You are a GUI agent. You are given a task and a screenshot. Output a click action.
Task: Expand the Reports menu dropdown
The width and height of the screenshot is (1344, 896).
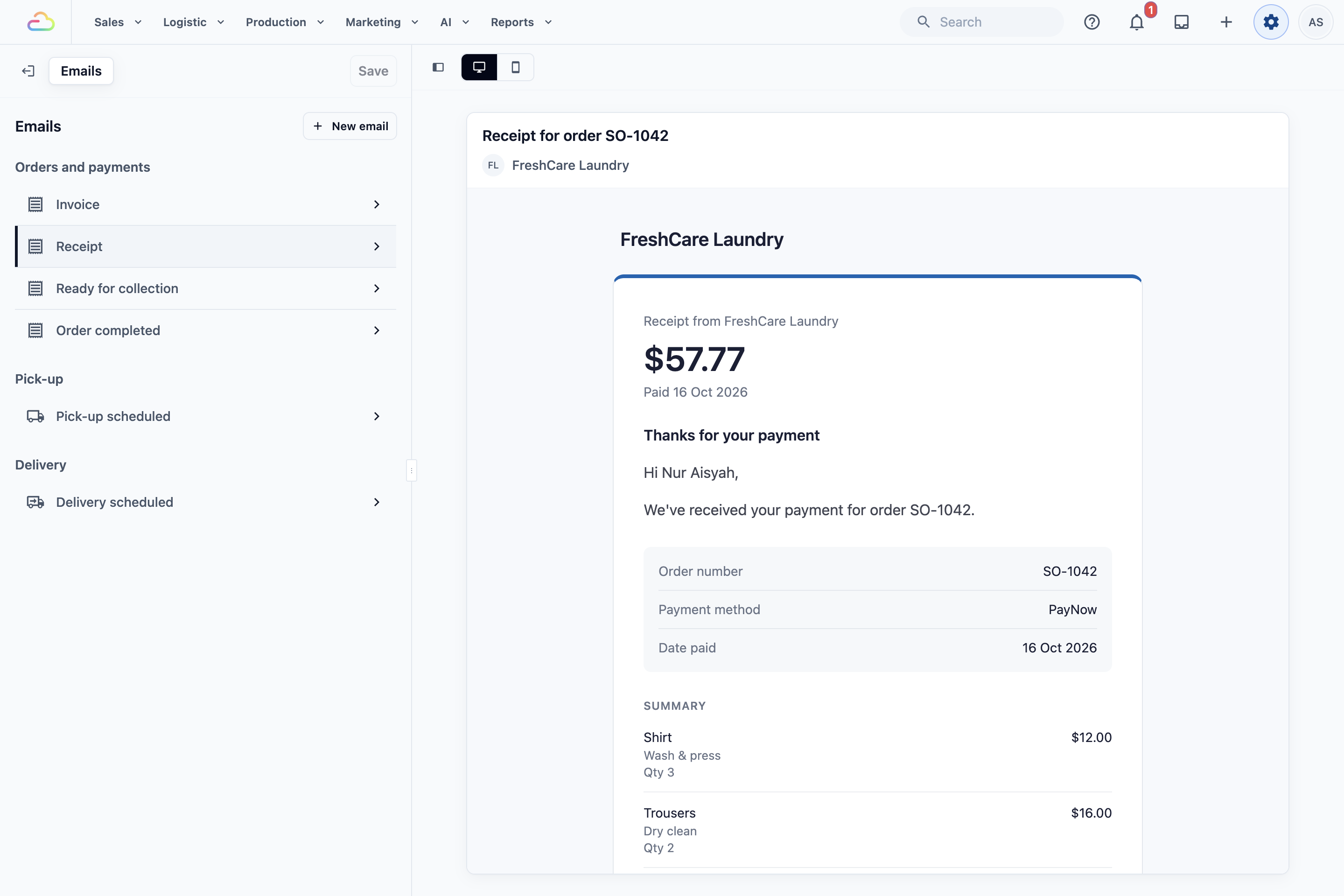click(x=521, y=22)
